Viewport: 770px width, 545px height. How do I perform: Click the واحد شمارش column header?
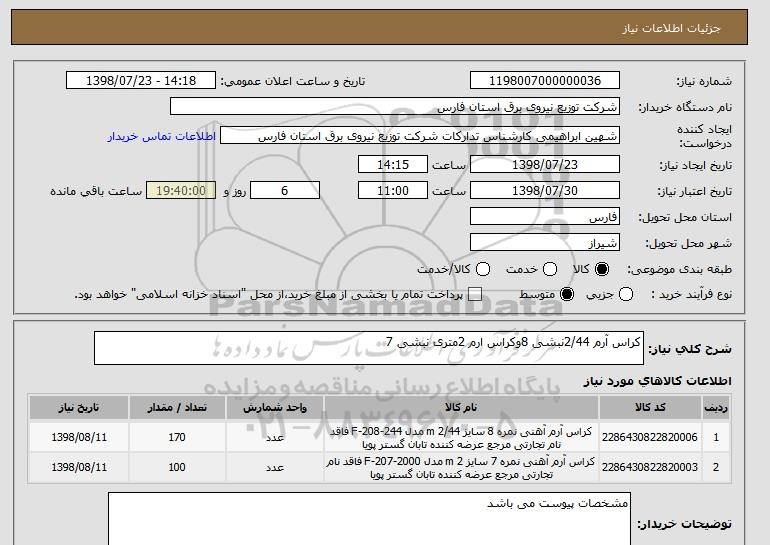click(275, 408)
